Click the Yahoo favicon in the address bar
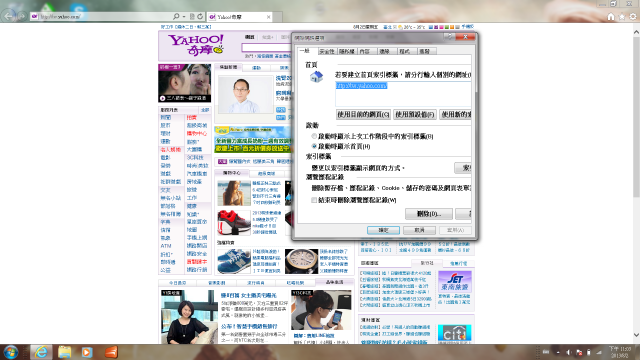640x360 pixels. point(35,16)
